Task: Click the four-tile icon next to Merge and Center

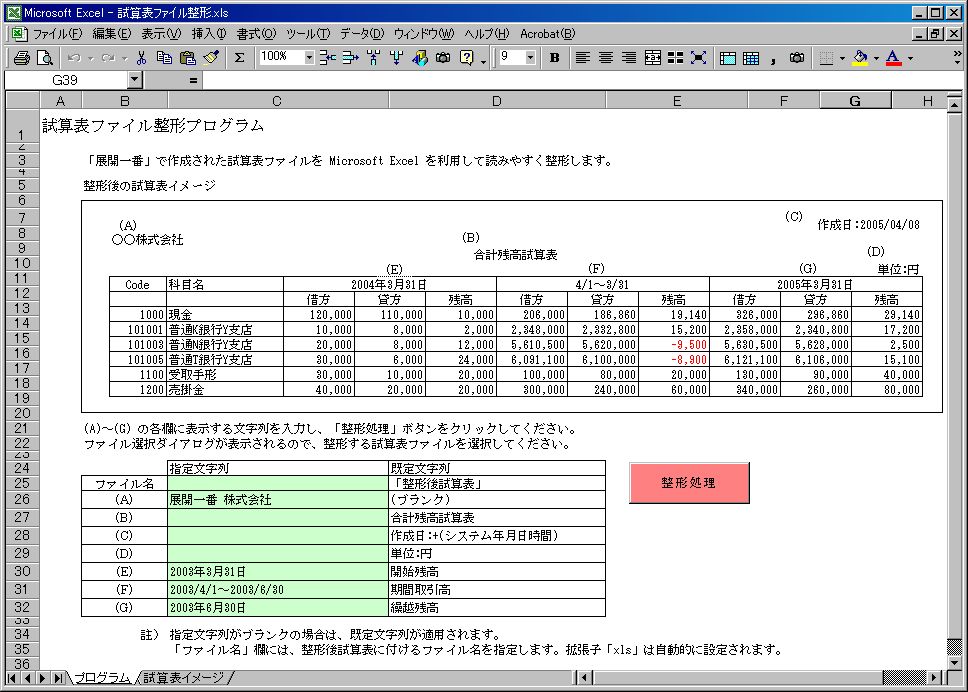Action: tap(676, 58)
